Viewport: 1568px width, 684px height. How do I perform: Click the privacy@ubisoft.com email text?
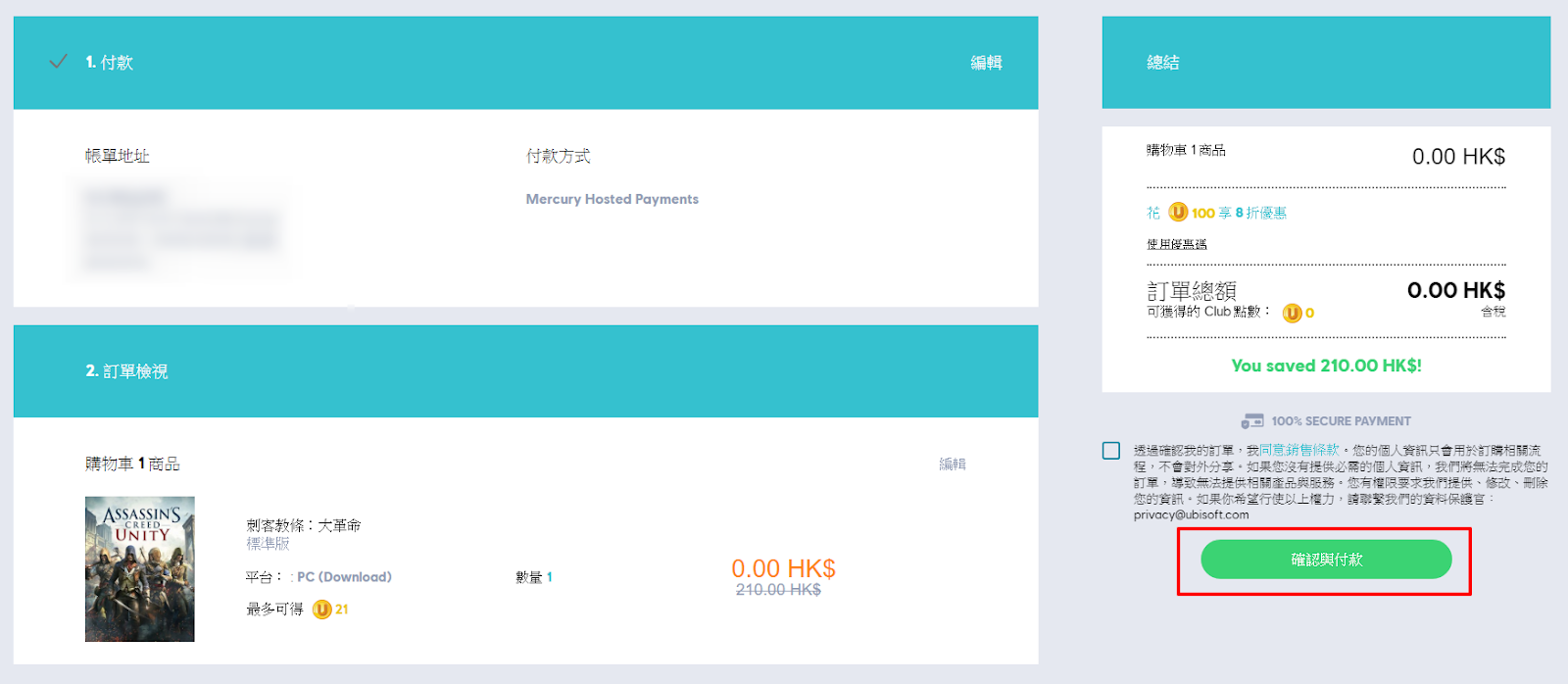click(x=1192, y=514)
